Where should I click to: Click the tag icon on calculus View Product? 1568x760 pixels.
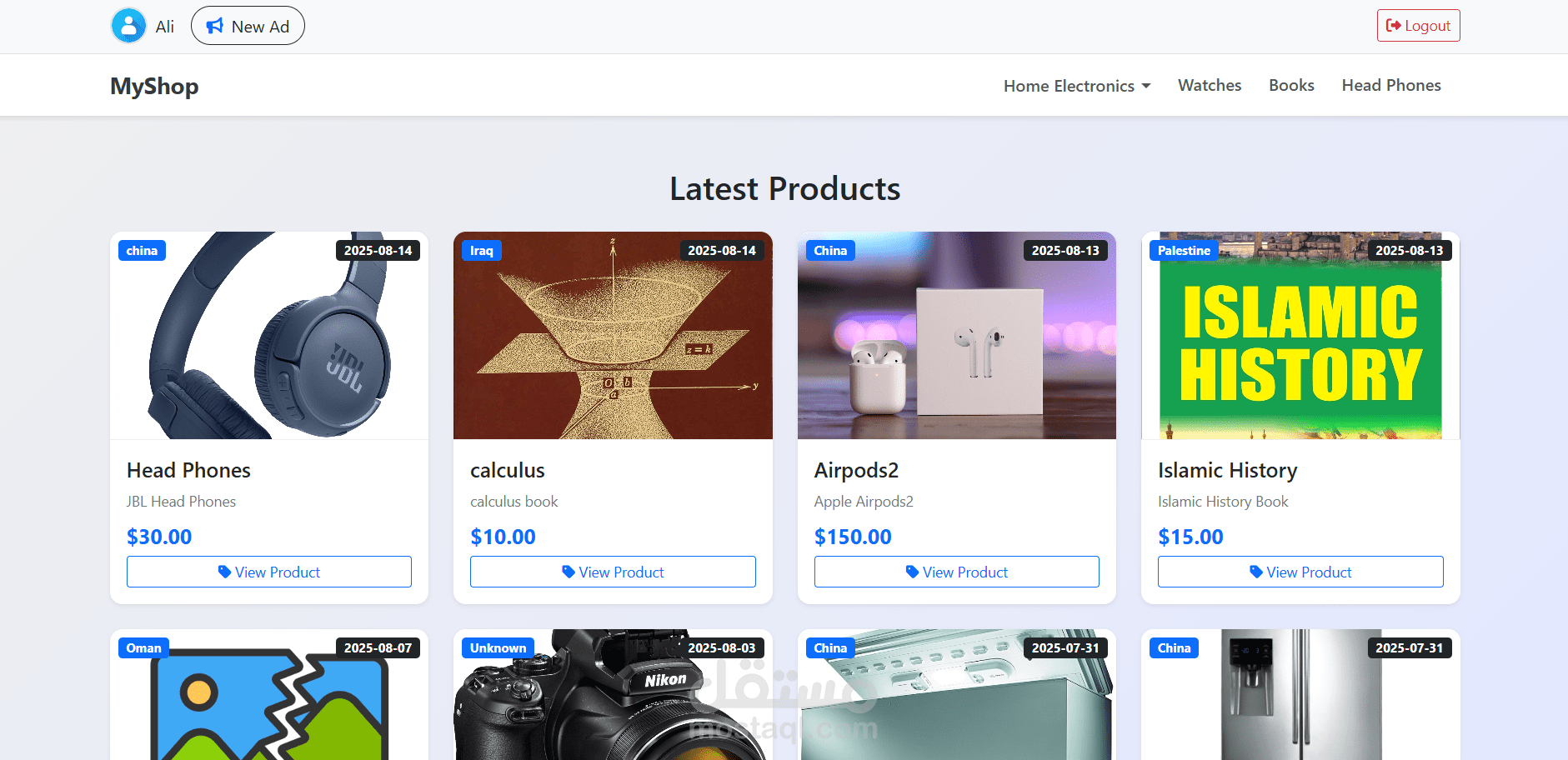click(x=569, y=572)
